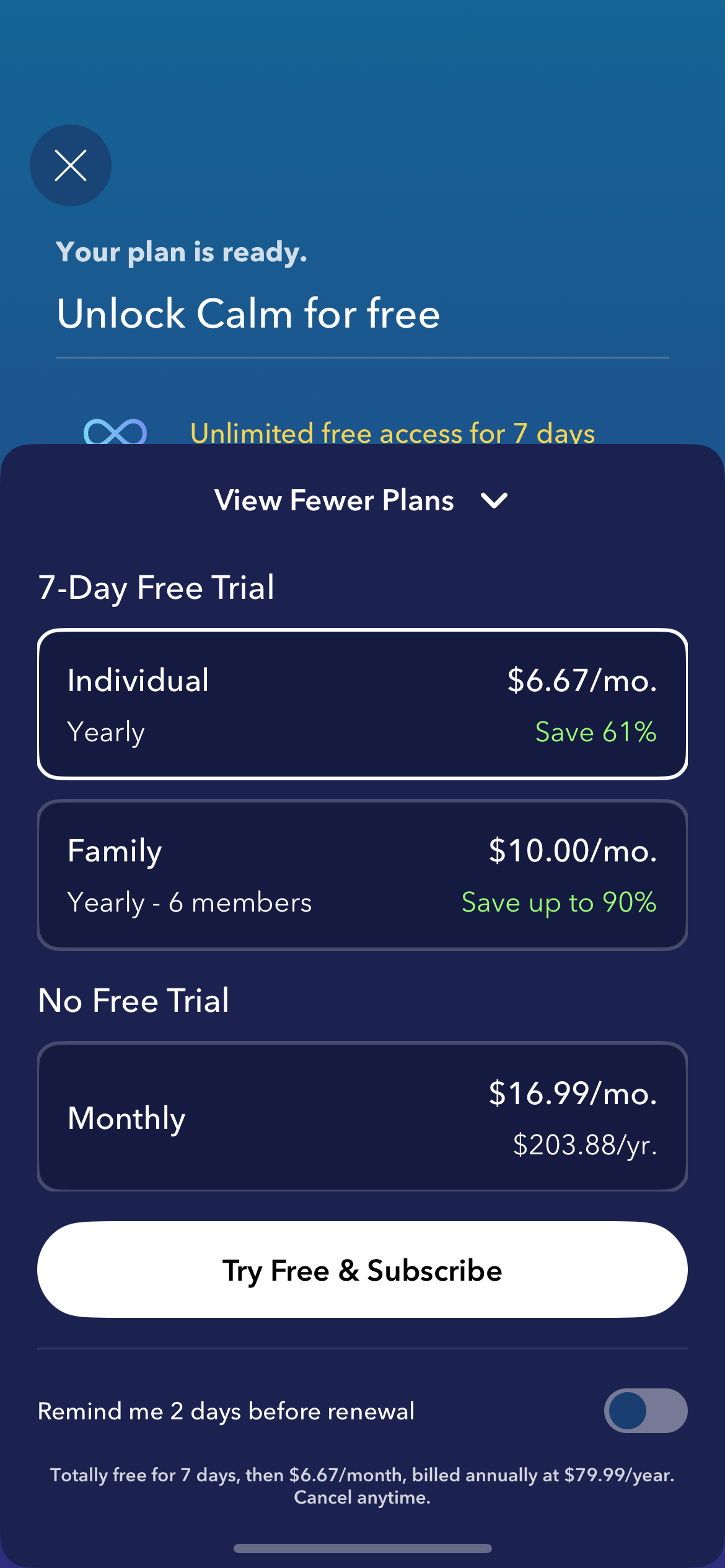
Task: Tap the infinity symbol icon
Action: point(115,432)
